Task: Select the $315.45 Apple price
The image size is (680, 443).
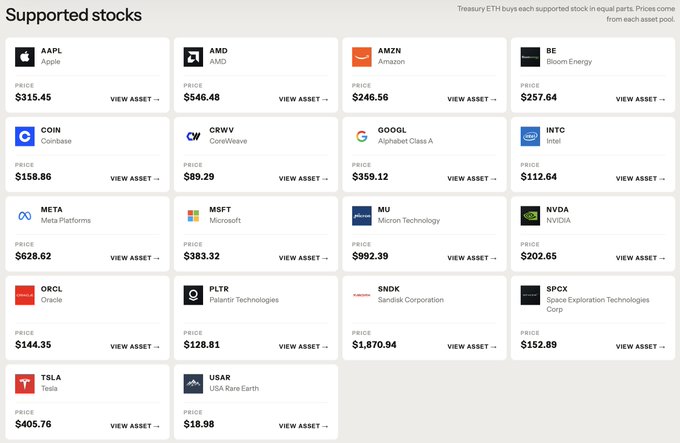Action: tap(33, 98)
